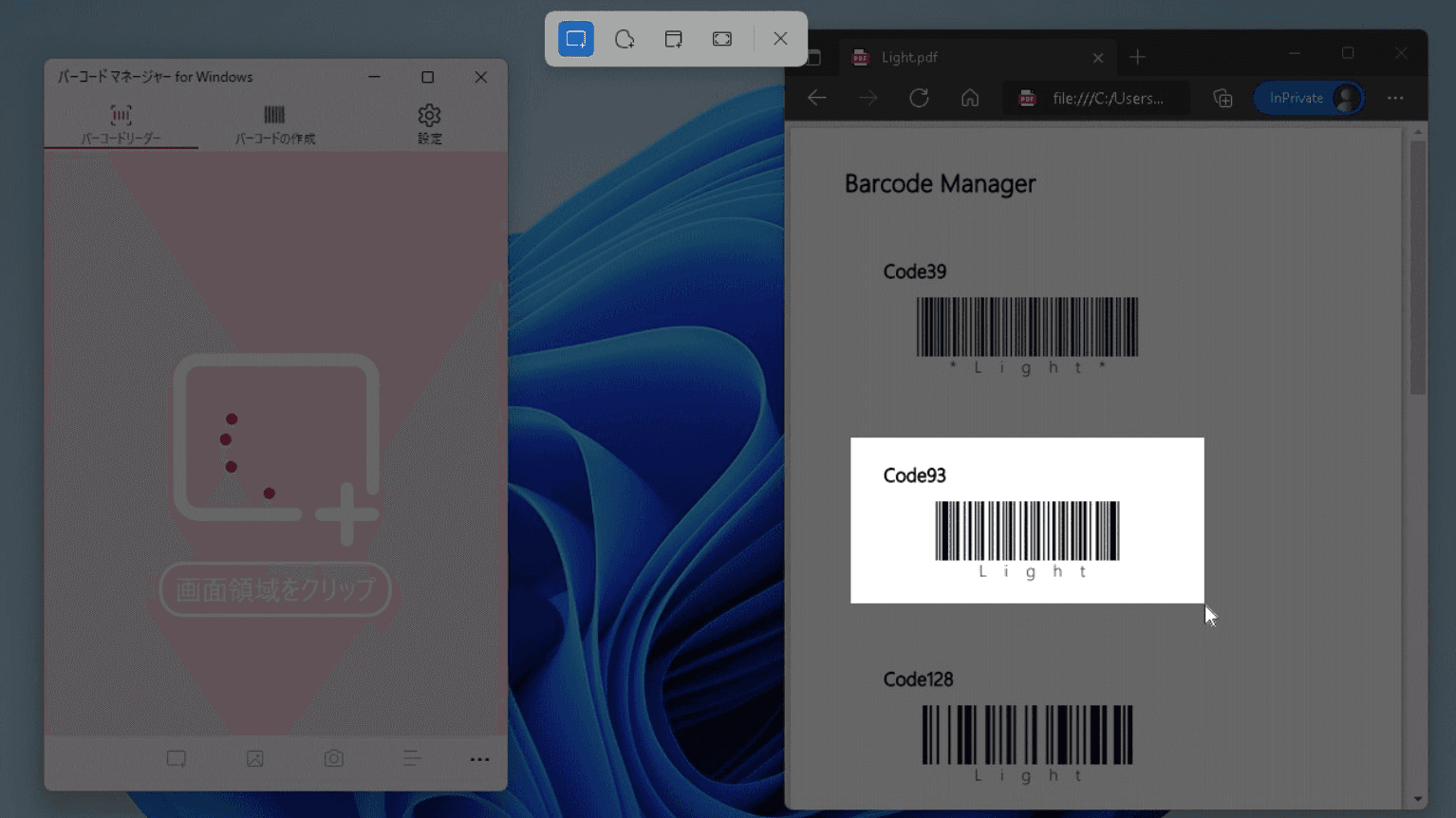Click the browser address bar

[x=1096, y=98]
